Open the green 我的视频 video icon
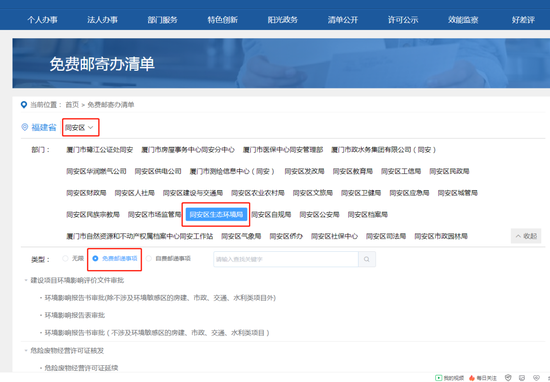This screenshot has width=550, height=382. point(438,377)
